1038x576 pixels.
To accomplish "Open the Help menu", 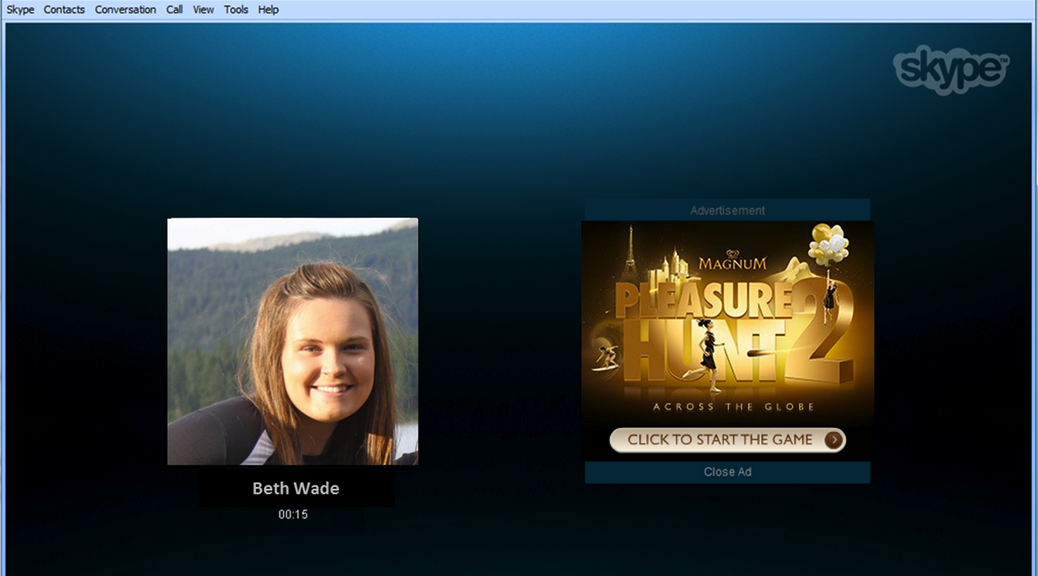I will point(268,10).
